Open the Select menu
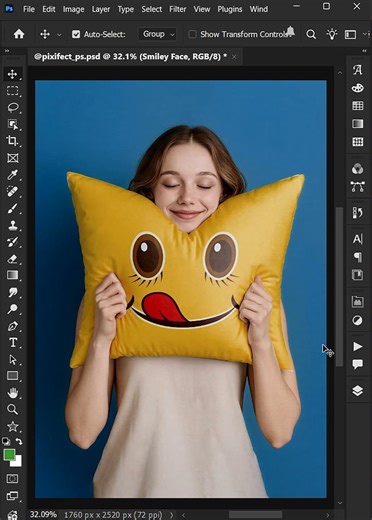 (151, 9)
